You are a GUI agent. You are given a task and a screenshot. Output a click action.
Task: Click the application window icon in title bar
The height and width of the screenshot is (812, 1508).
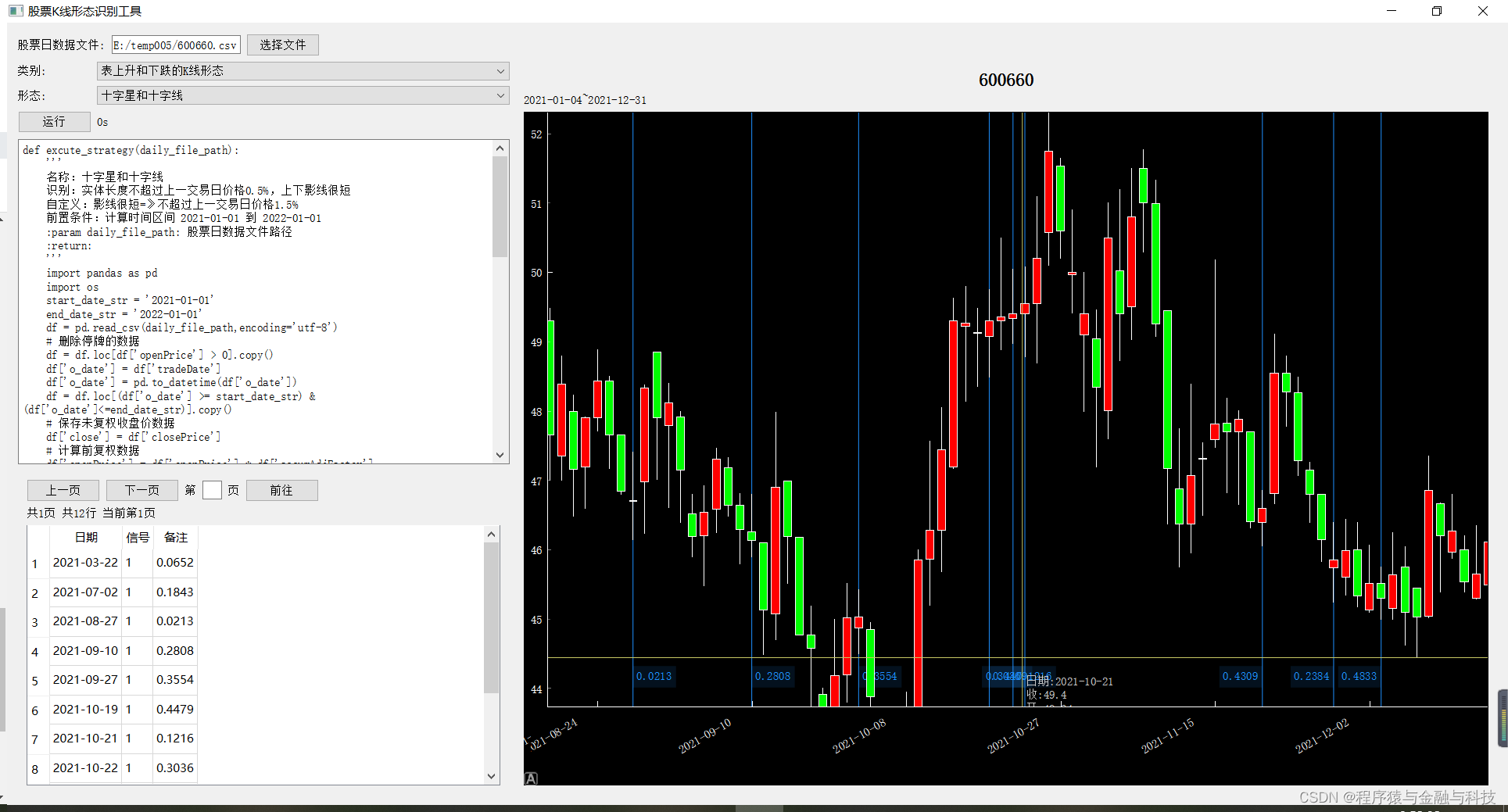pos(16,11)
